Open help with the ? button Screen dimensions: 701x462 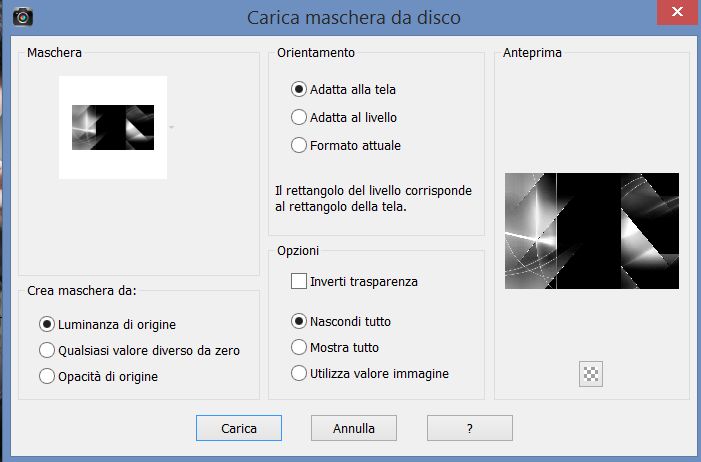coord(469,428)
